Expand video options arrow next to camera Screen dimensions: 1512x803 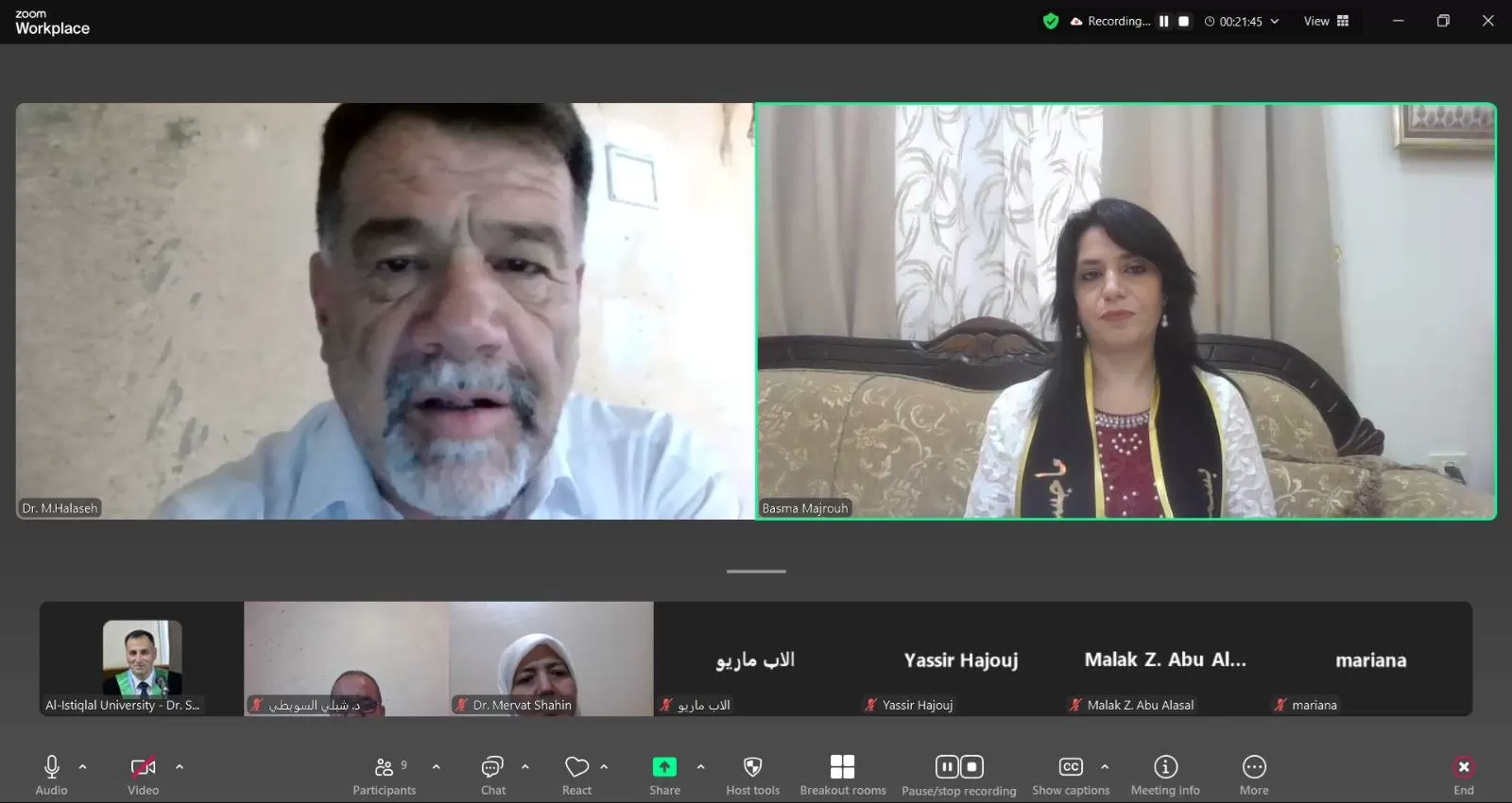pyautogui.click(x=180, y=767)
